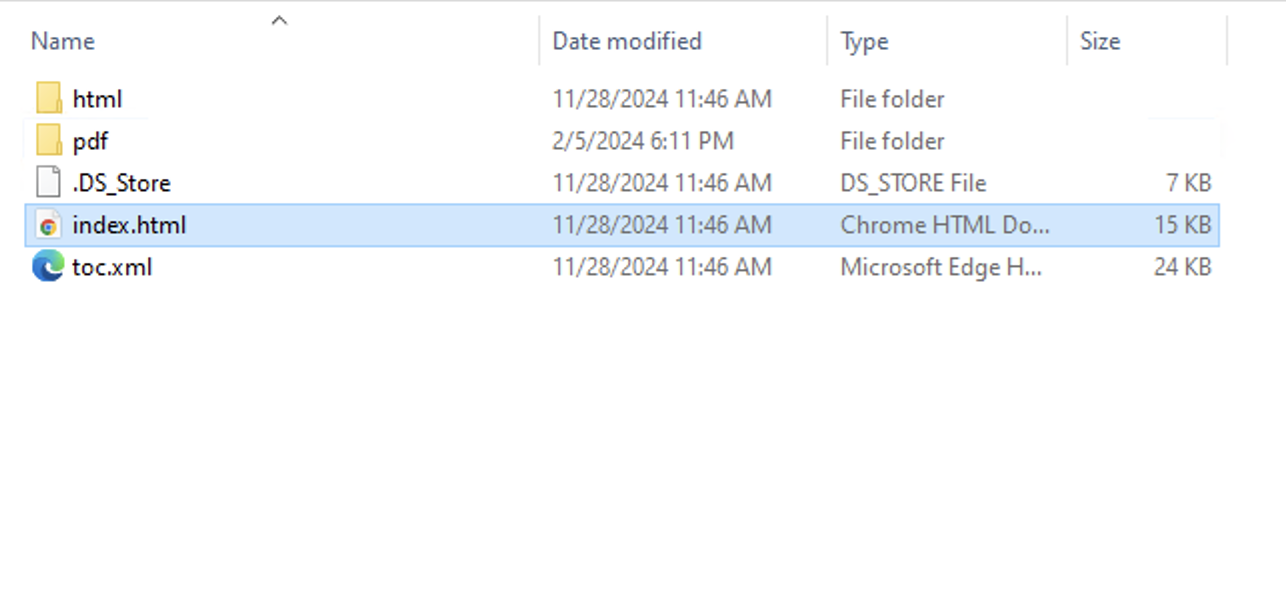Click the 15 KB size of index.html
The height and width of the screenshot is (600, 1286).
1184,225
